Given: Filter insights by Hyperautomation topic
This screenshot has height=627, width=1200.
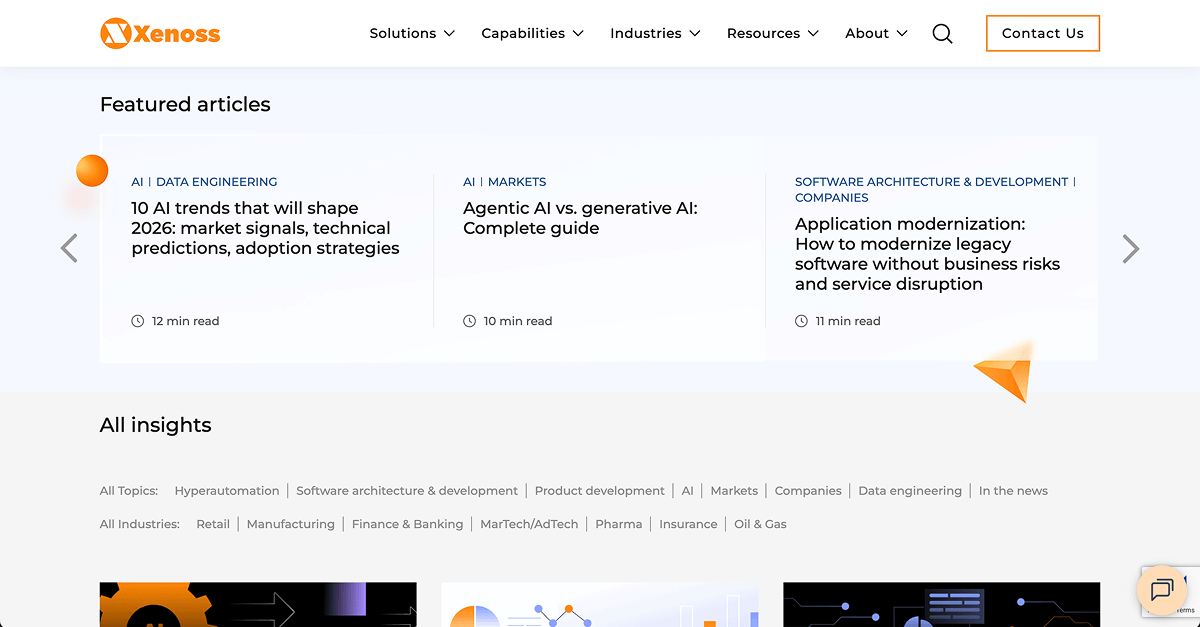Looking at the screenshot, I should pyautogui.click(x=227, y=491).
